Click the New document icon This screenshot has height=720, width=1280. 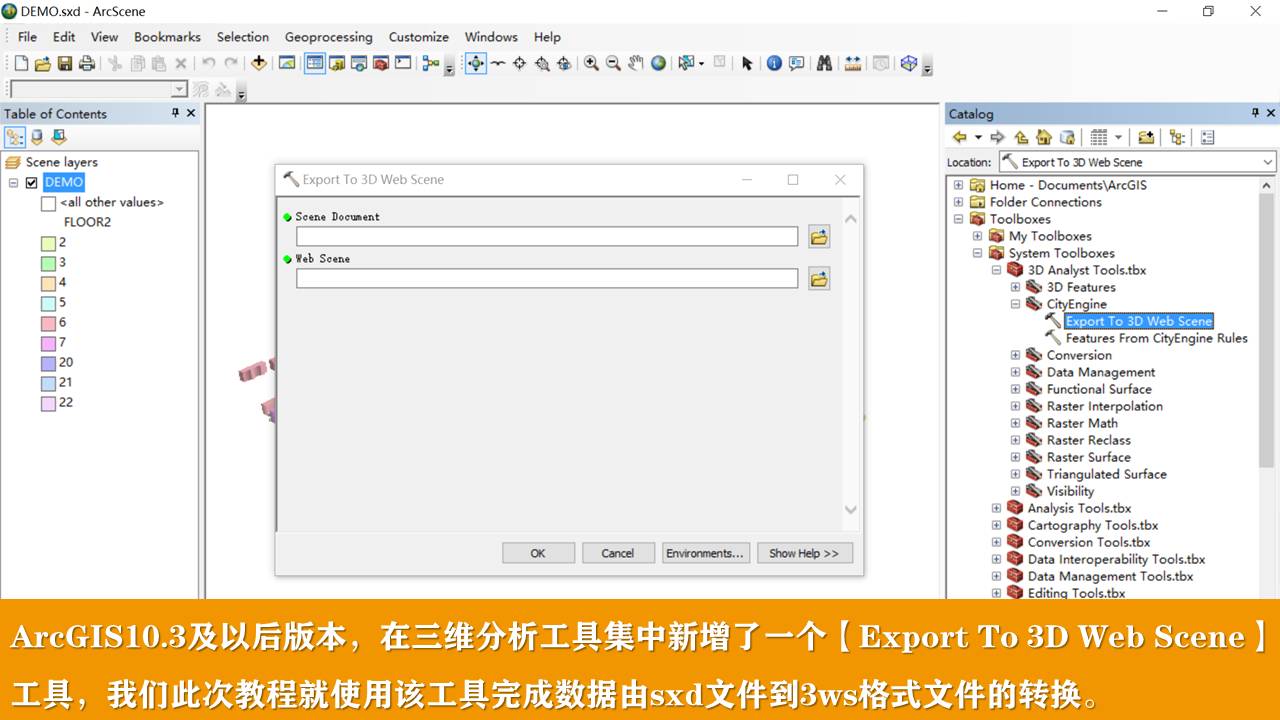click(21, 63)
